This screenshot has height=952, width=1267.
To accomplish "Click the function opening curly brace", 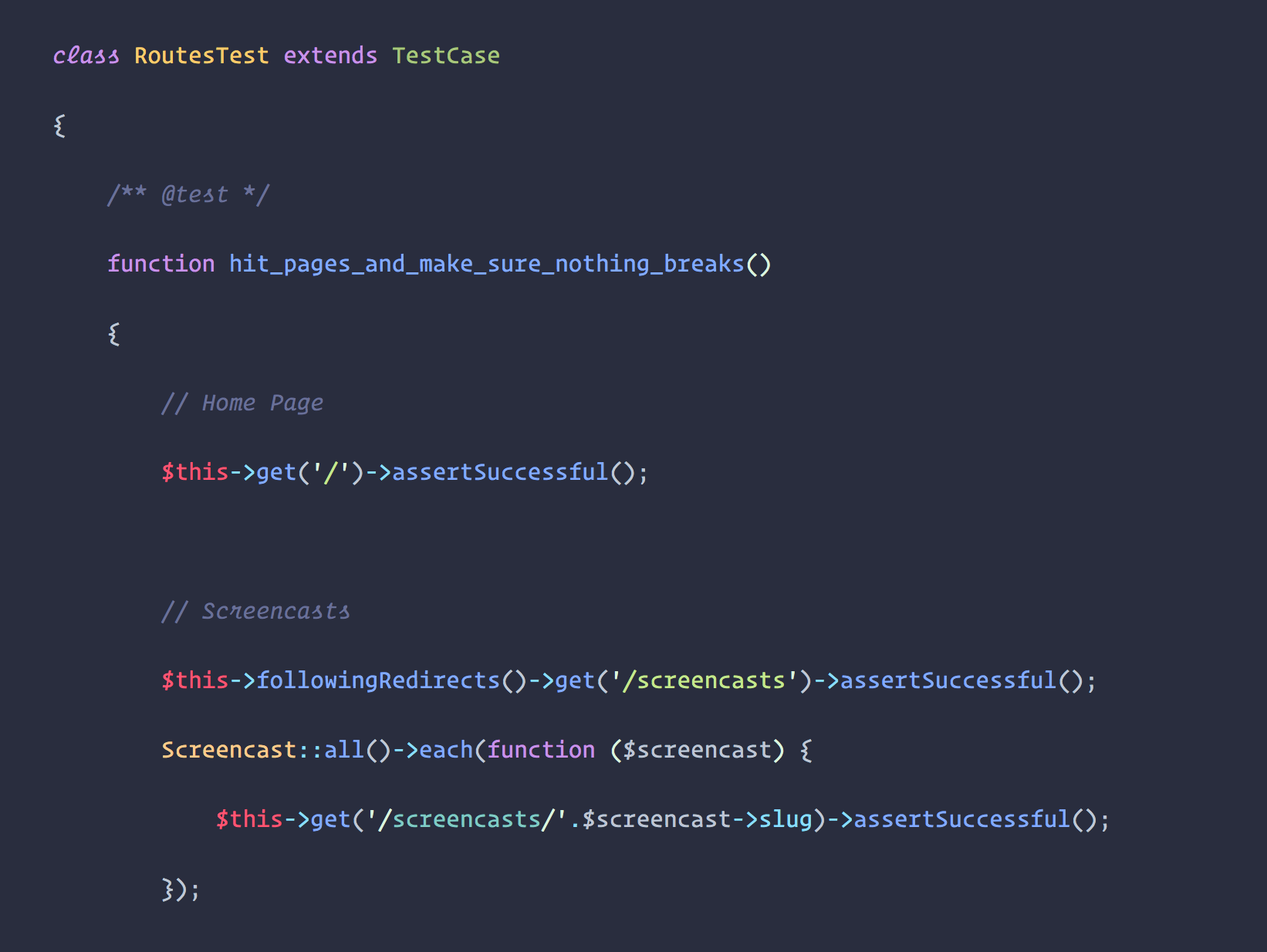I will [113, 333].
